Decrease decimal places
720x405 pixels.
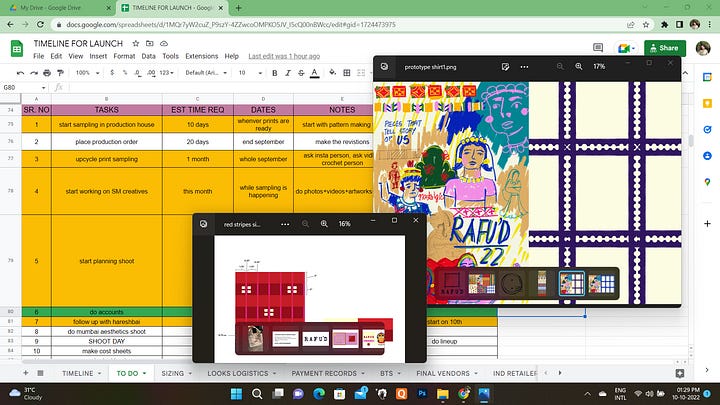pyautogui.click(x=137, y=73)
